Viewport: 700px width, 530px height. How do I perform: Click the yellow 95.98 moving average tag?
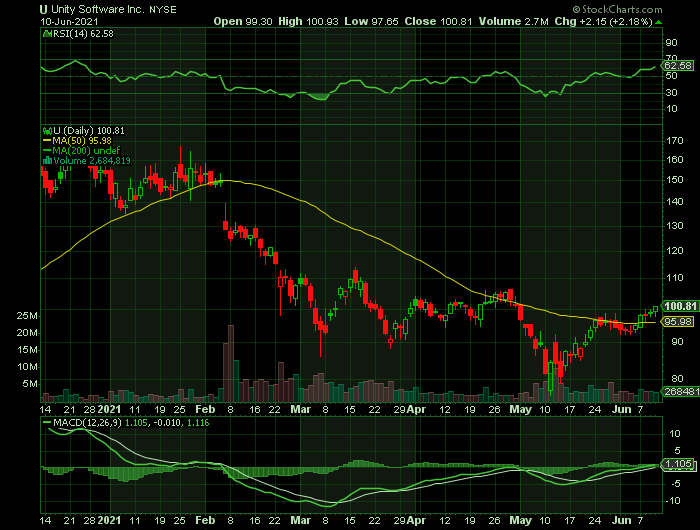click(679, 321)
